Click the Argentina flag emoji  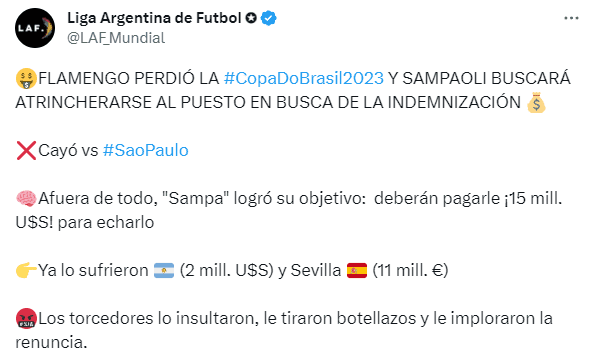tap(164, 270)
